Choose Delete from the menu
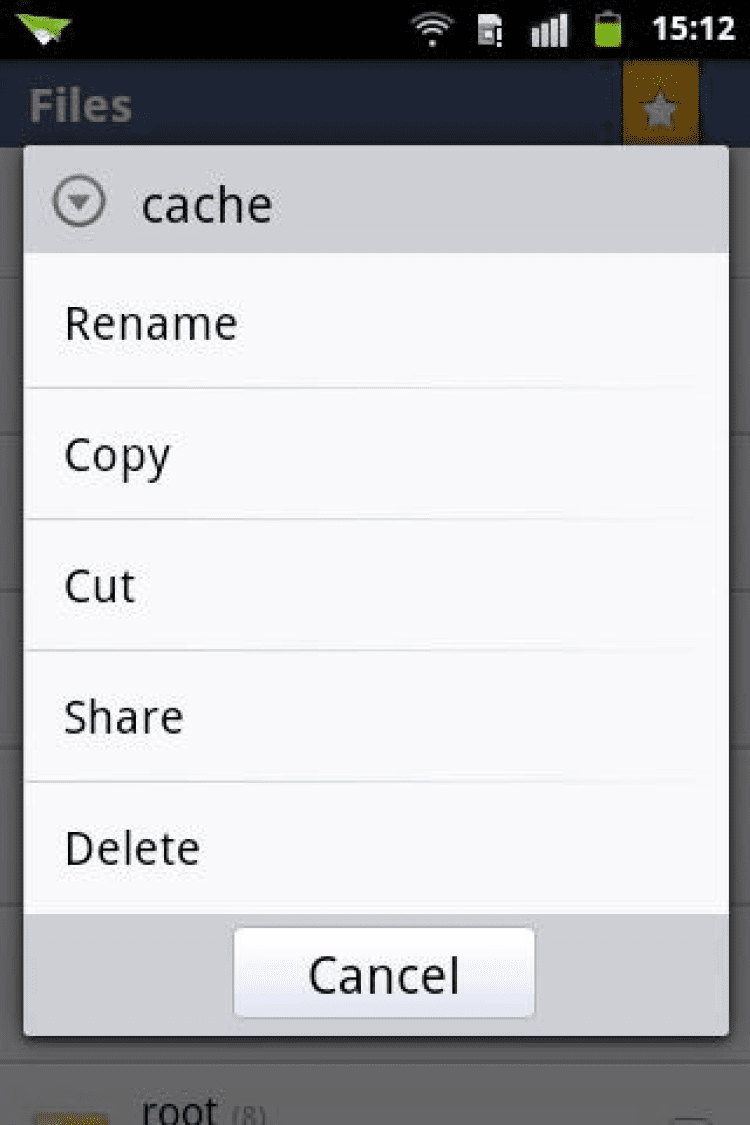The image size is (750, 1125). click(x=132, y=848)
